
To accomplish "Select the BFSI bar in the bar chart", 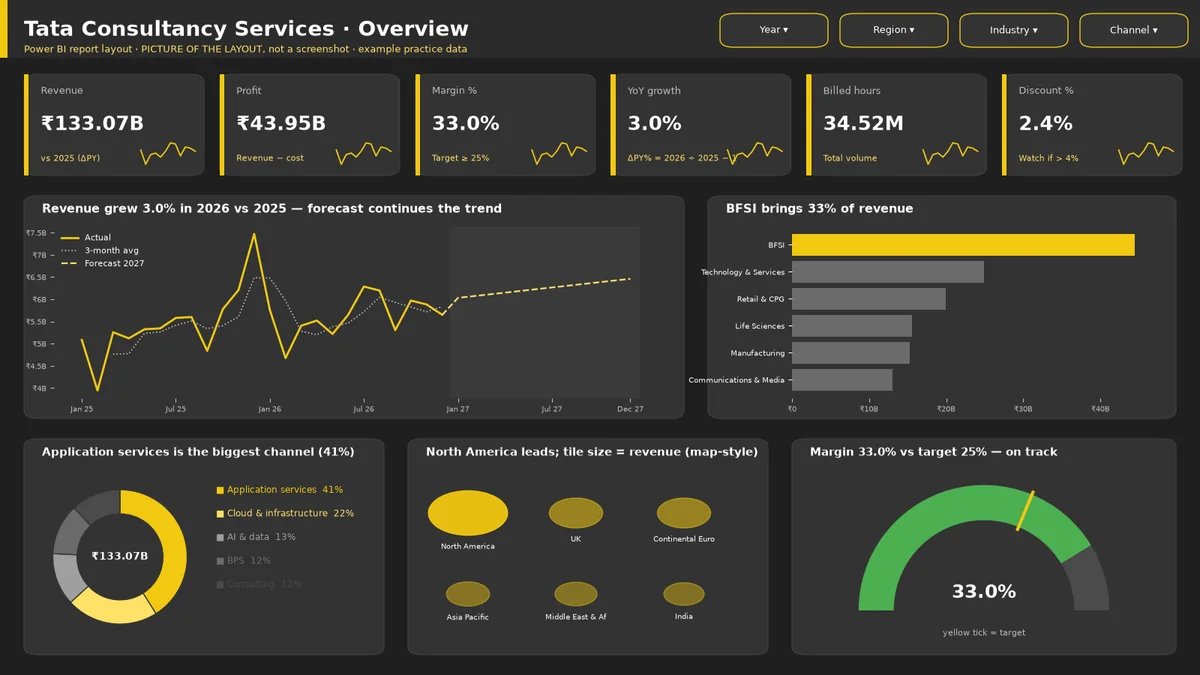I will coord(963,245).
